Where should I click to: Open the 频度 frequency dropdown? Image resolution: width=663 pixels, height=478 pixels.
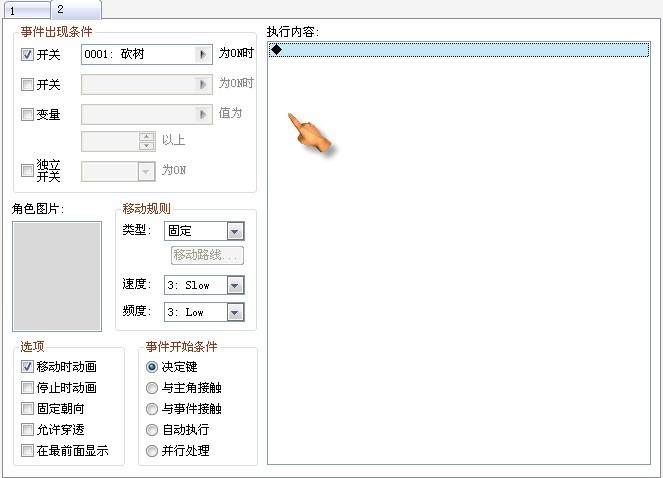pyautogui.click(x=235, y=312)
